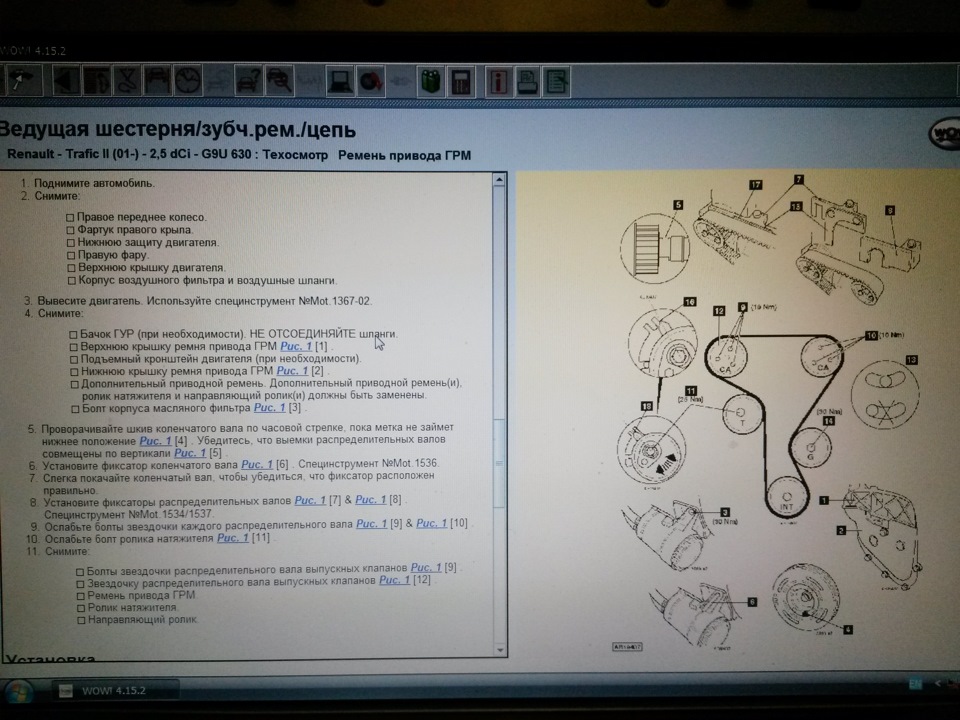Image resolution: width=960 pixels, height=720 pixels.
Task: Open Рис. 1 [9] link in step 9
Action: coord(372,524)
